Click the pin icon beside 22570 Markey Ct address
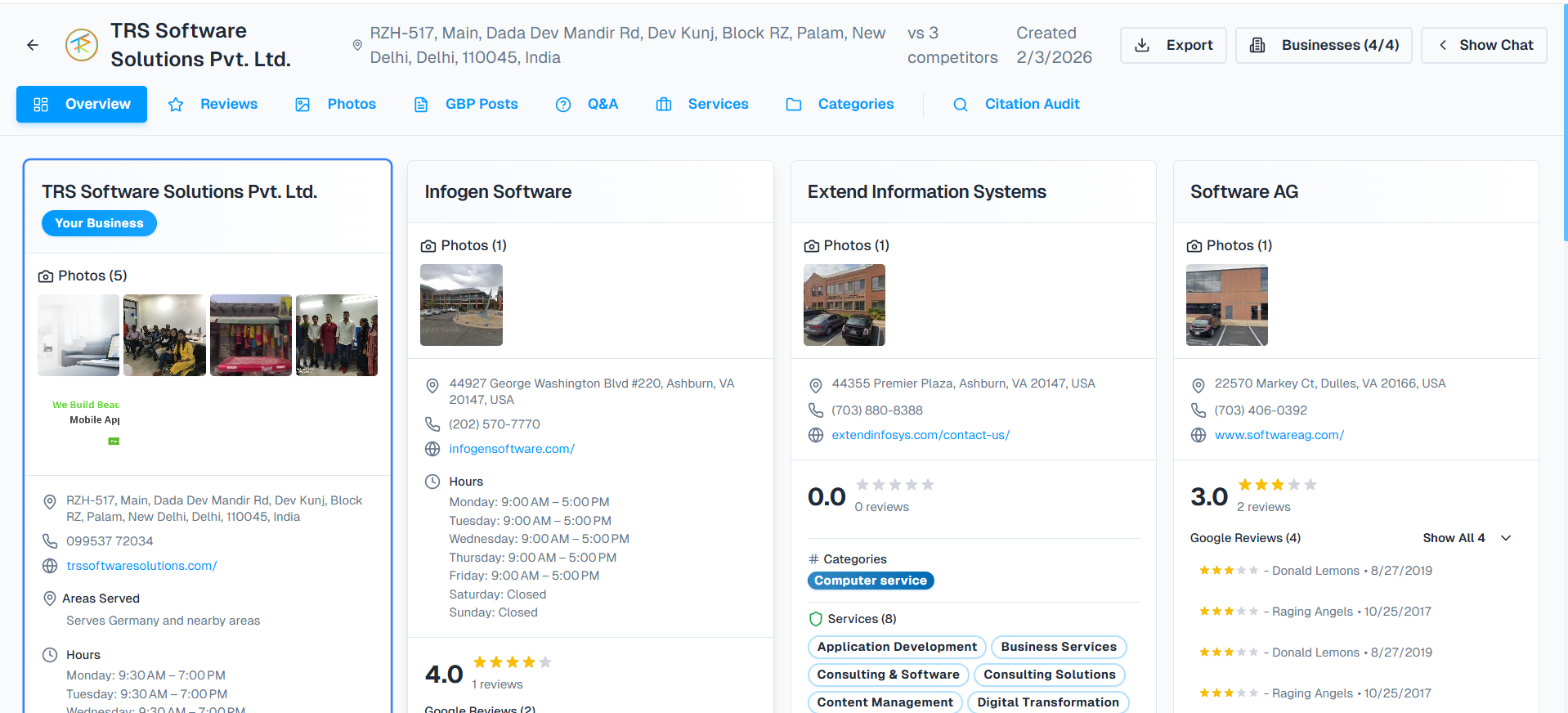The width and height of the screenshot is (1568, 713). tap(1198, 385)
